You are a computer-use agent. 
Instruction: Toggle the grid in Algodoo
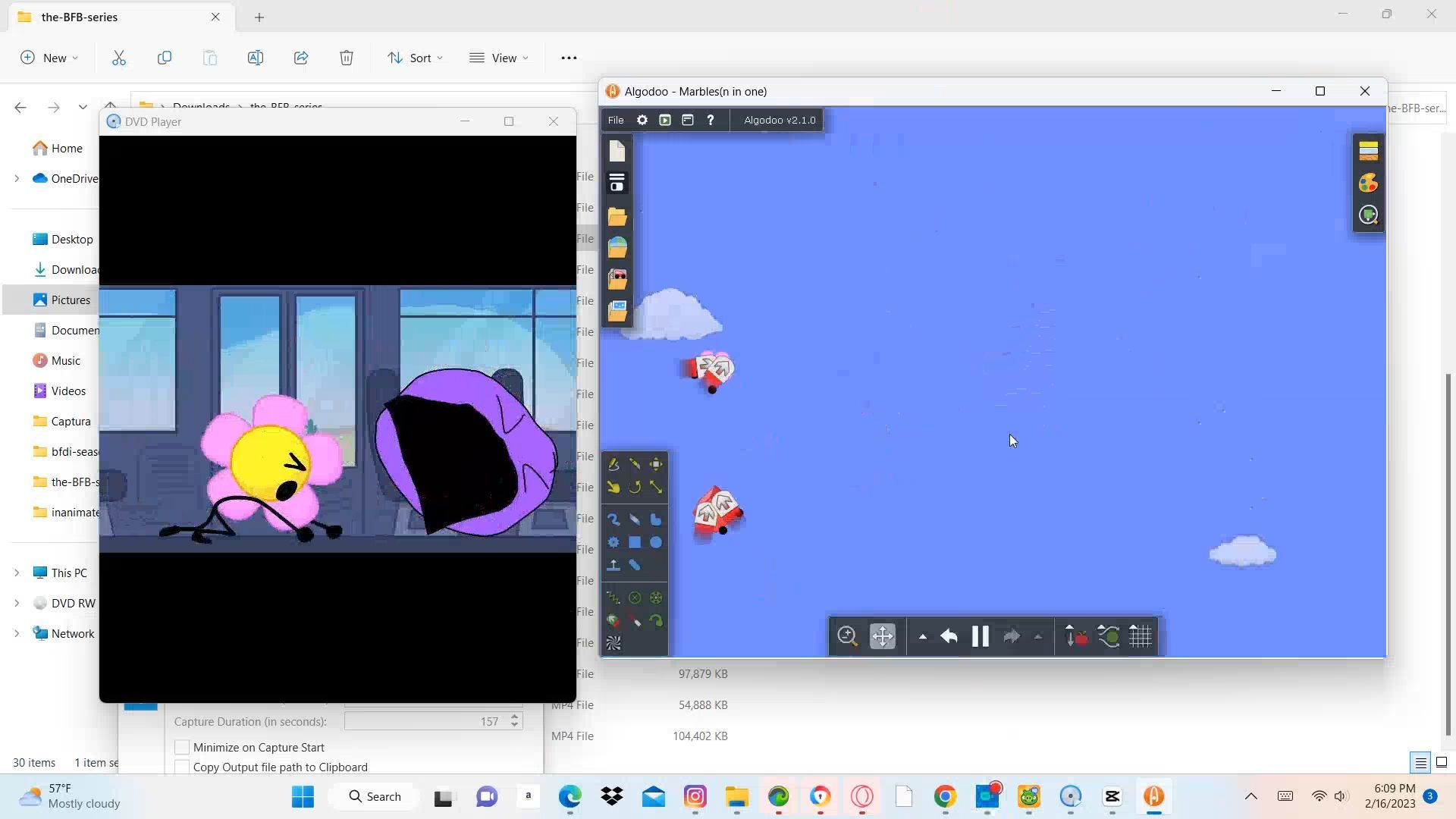click(x=1141, y=636)
